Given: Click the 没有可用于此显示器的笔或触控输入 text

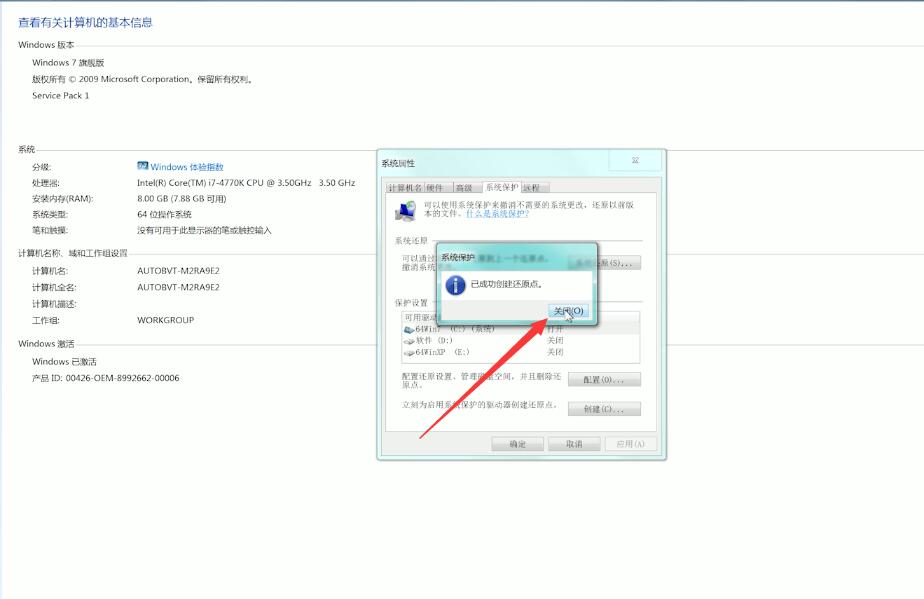Looking at the screenshot, I should tap(204, 231).
